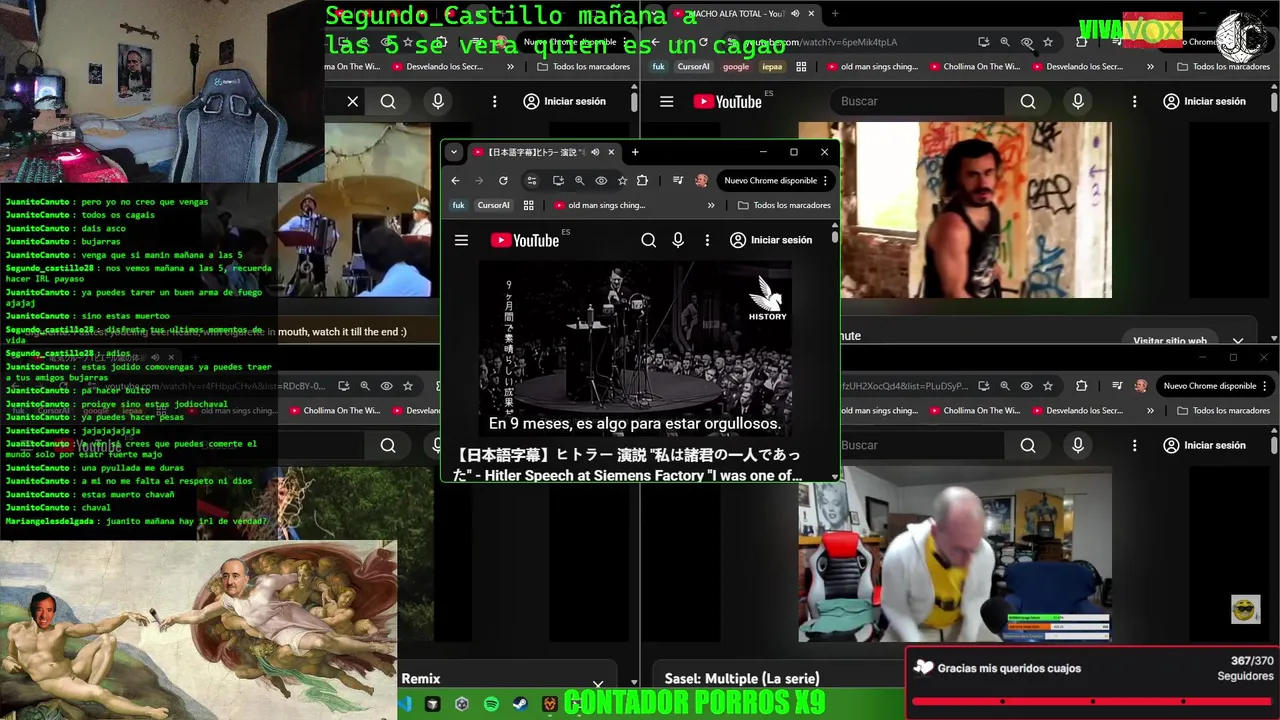Viewport: 1280px width, 720px height.
Task: Mute audio on the MACHO ALFA TOTAL tab
Action: coord(795,14)
